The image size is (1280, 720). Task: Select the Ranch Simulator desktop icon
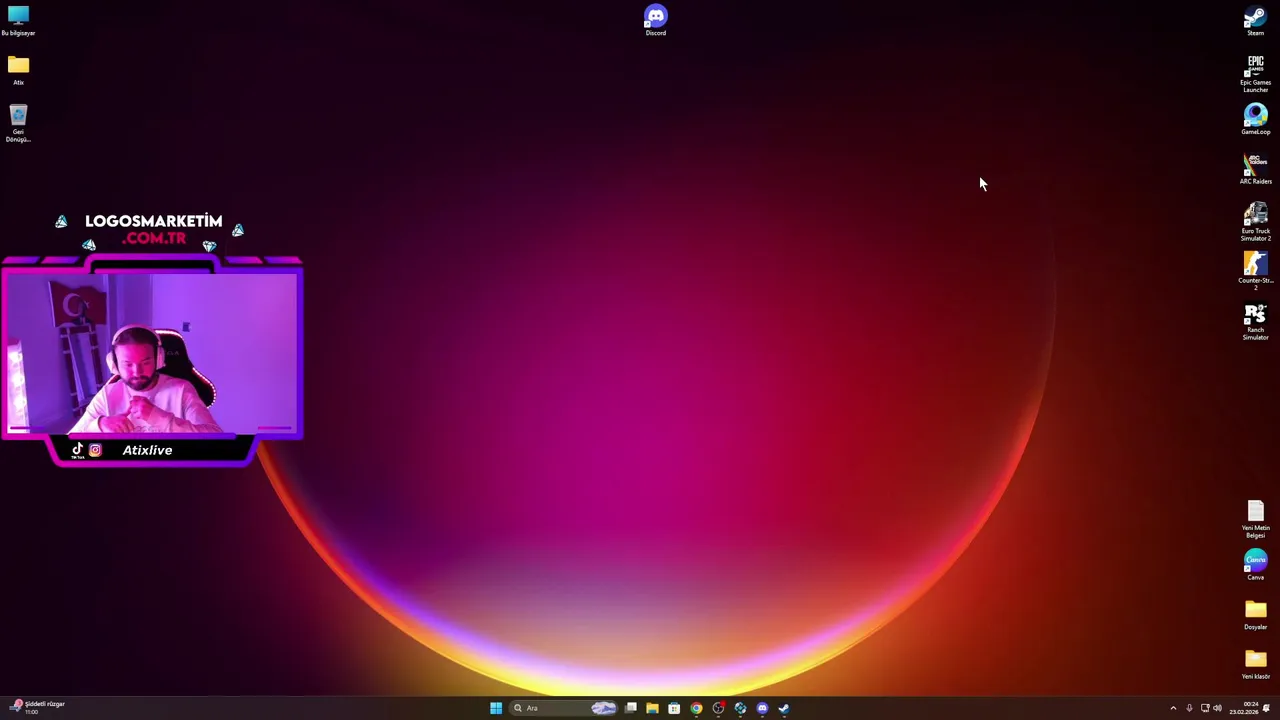(x=1255, y=321)
